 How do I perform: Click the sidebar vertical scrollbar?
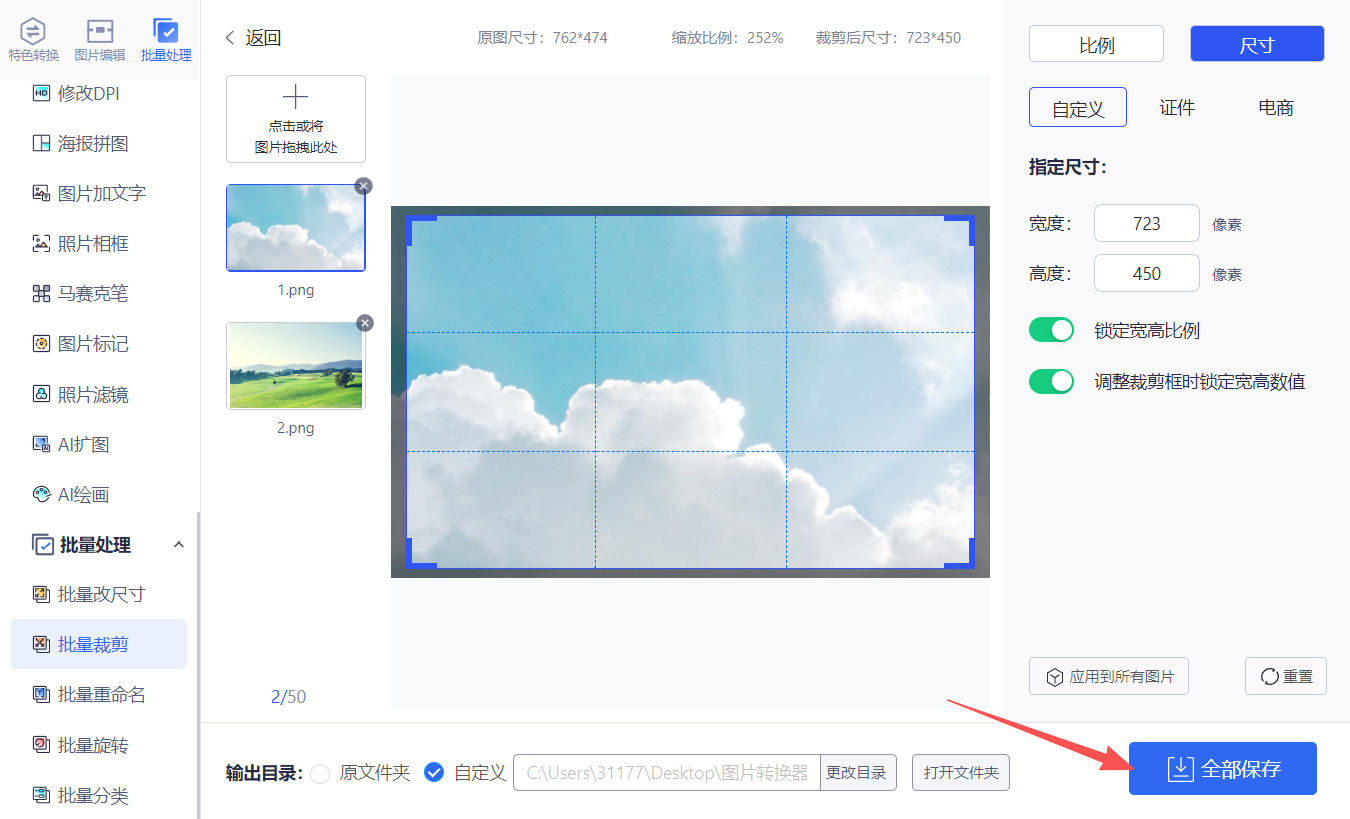tap(198, 665)
